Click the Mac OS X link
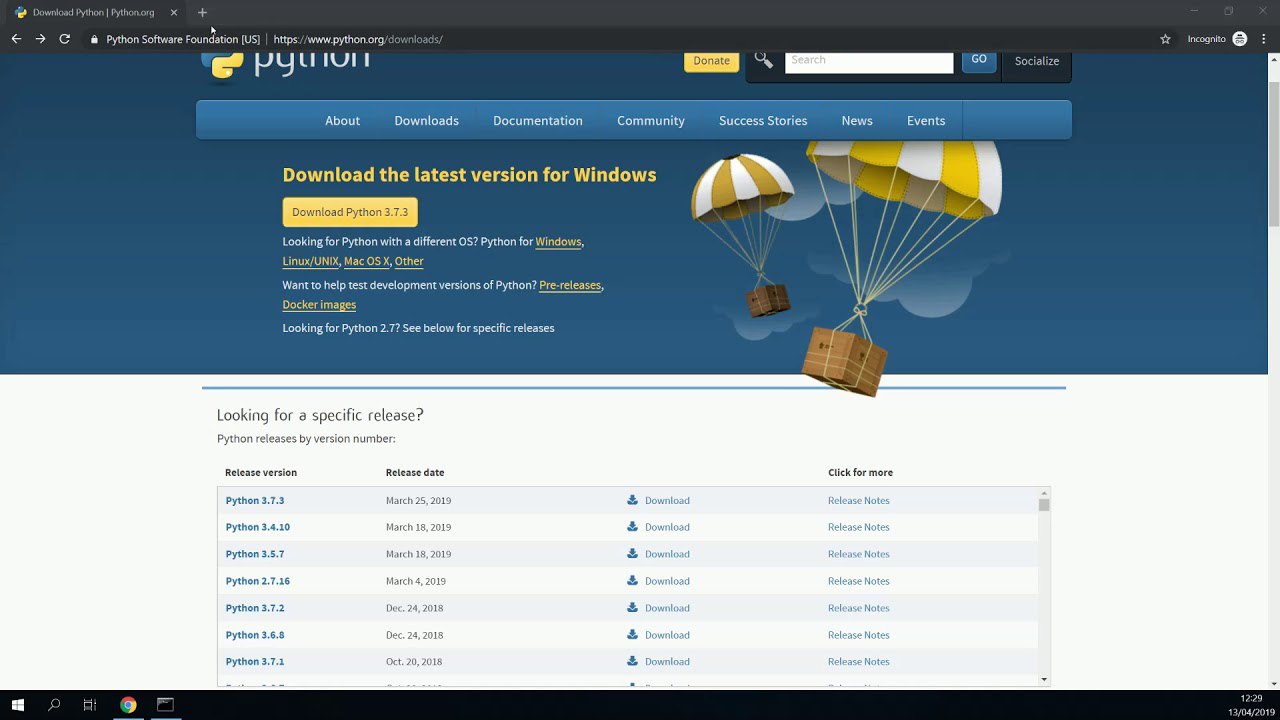Screen dimensions: 1280x720 pos(367,261)
